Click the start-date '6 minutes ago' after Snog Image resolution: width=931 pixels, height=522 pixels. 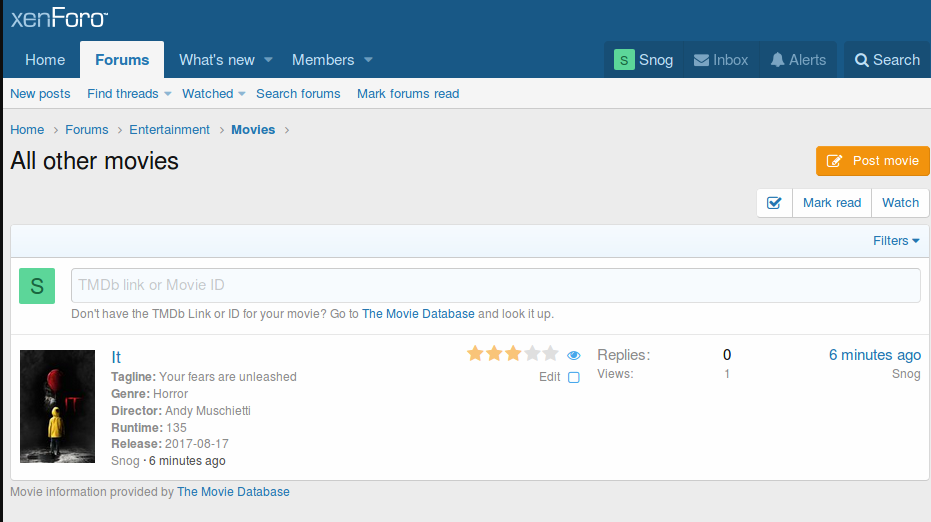[187, 461]
